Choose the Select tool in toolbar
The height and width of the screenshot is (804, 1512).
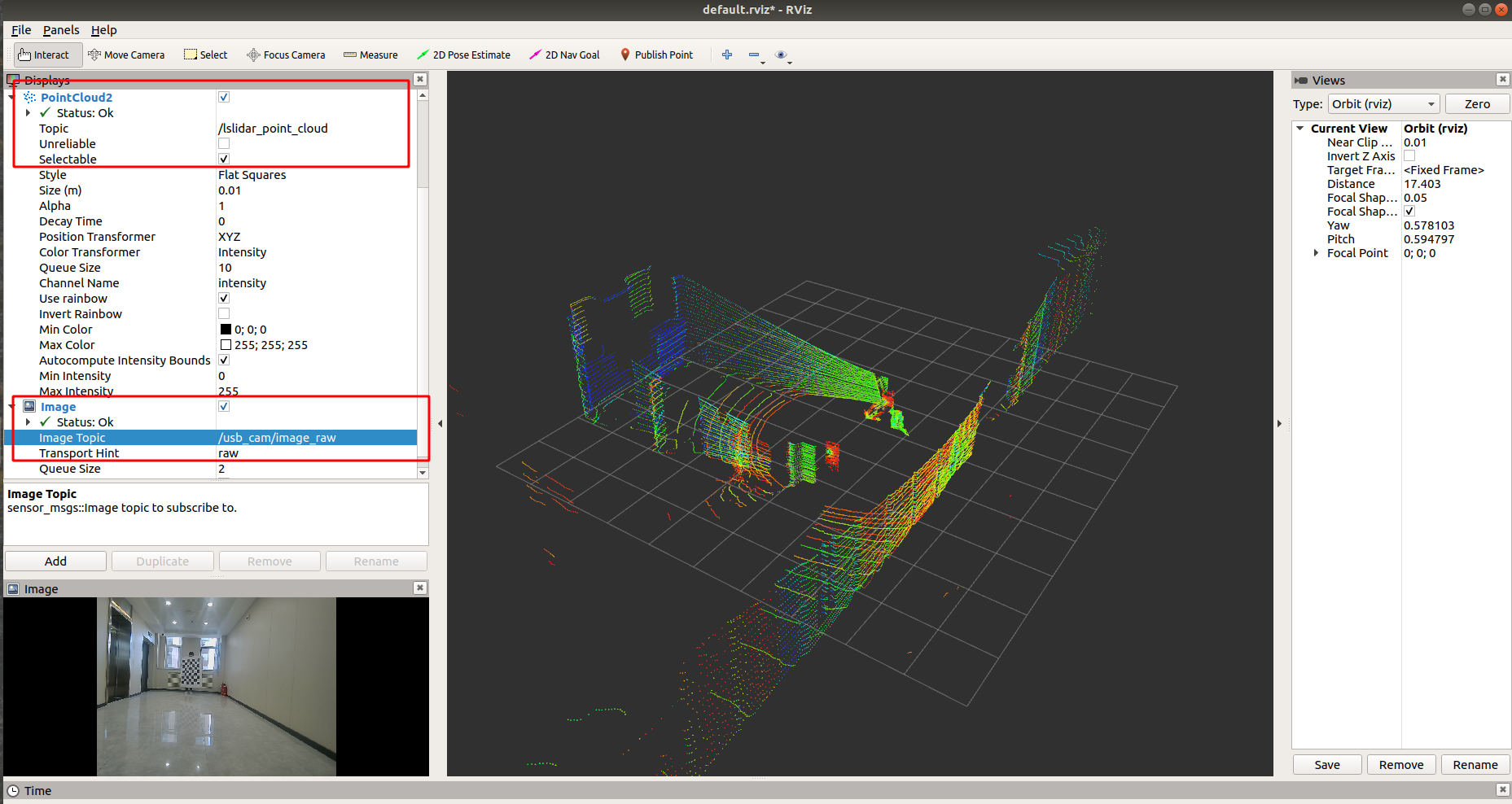click(x=206, y=55)
